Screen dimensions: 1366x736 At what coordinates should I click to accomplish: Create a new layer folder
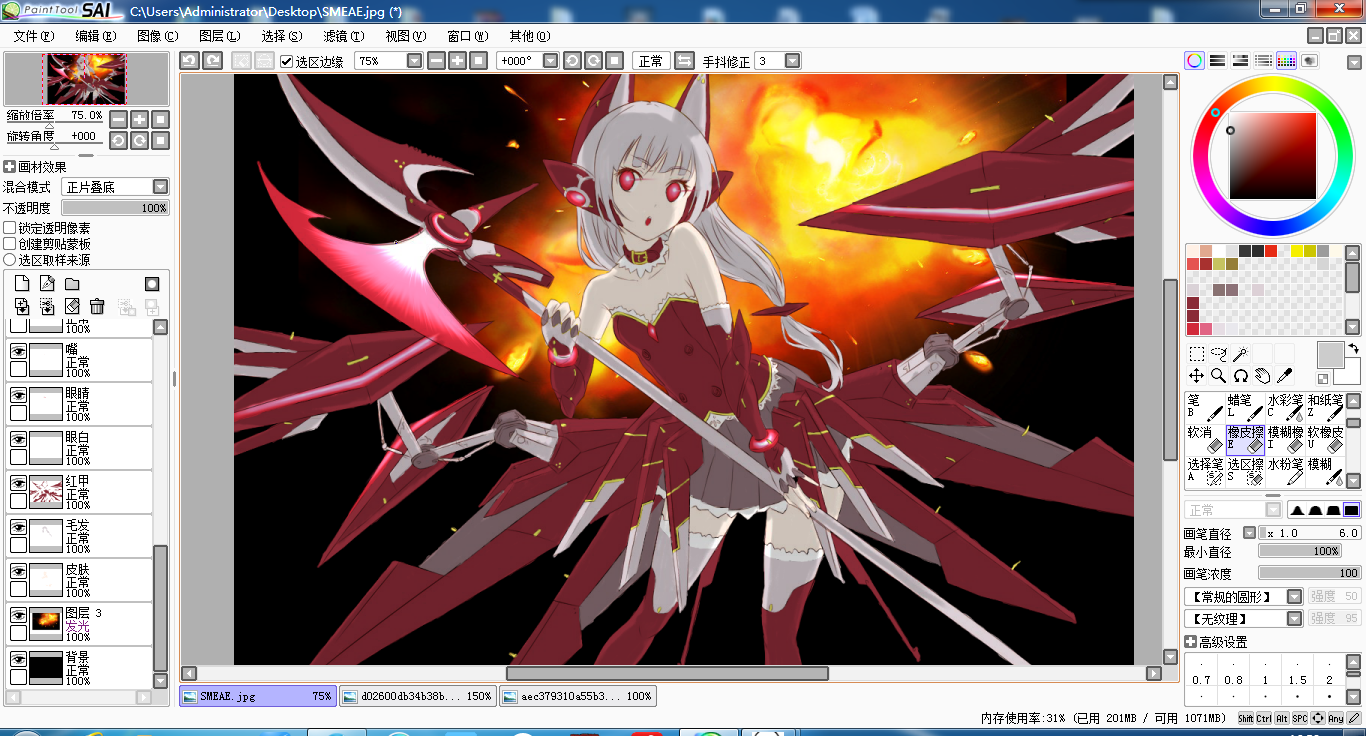(72, 284)
